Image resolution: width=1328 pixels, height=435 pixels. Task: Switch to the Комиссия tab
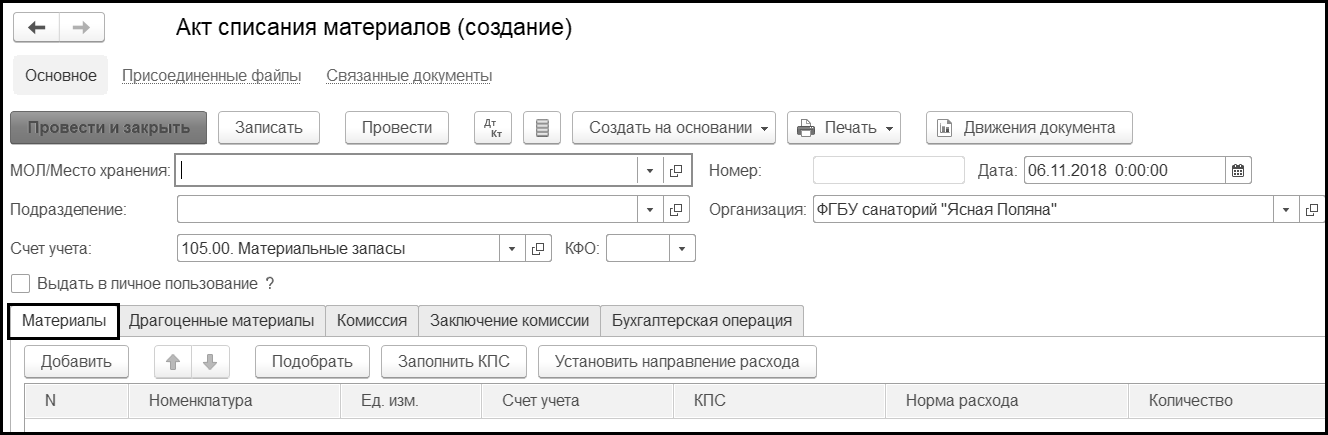point(372,320)
